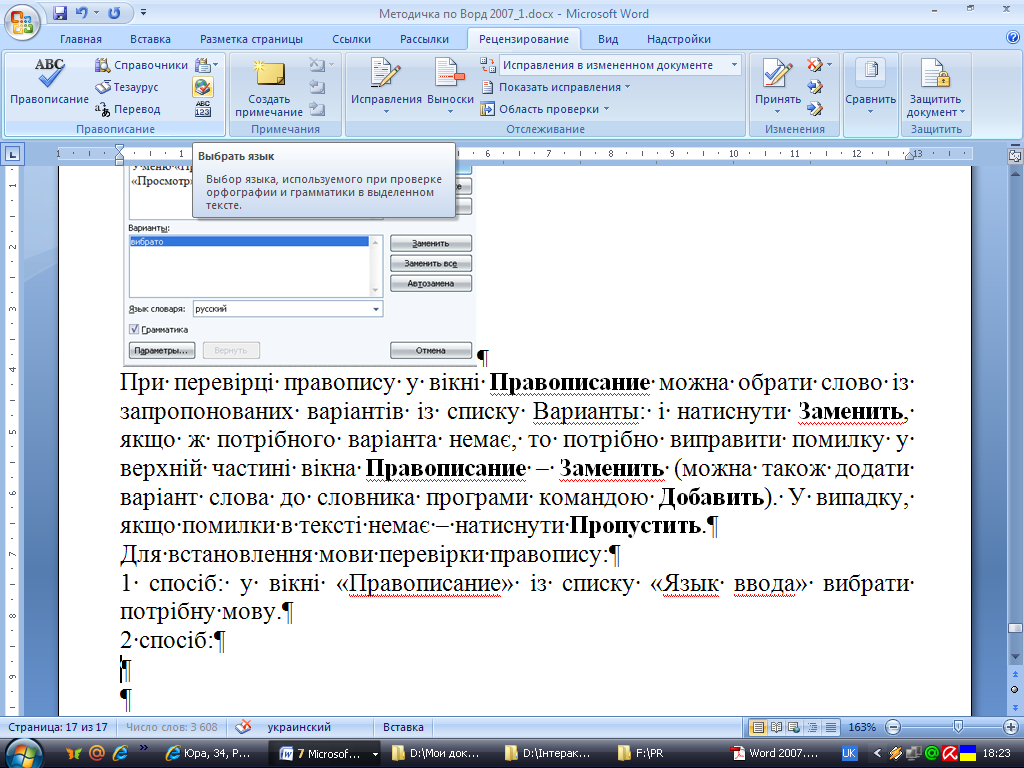Toggle ruler button above scrollbar

point(1014,156)
